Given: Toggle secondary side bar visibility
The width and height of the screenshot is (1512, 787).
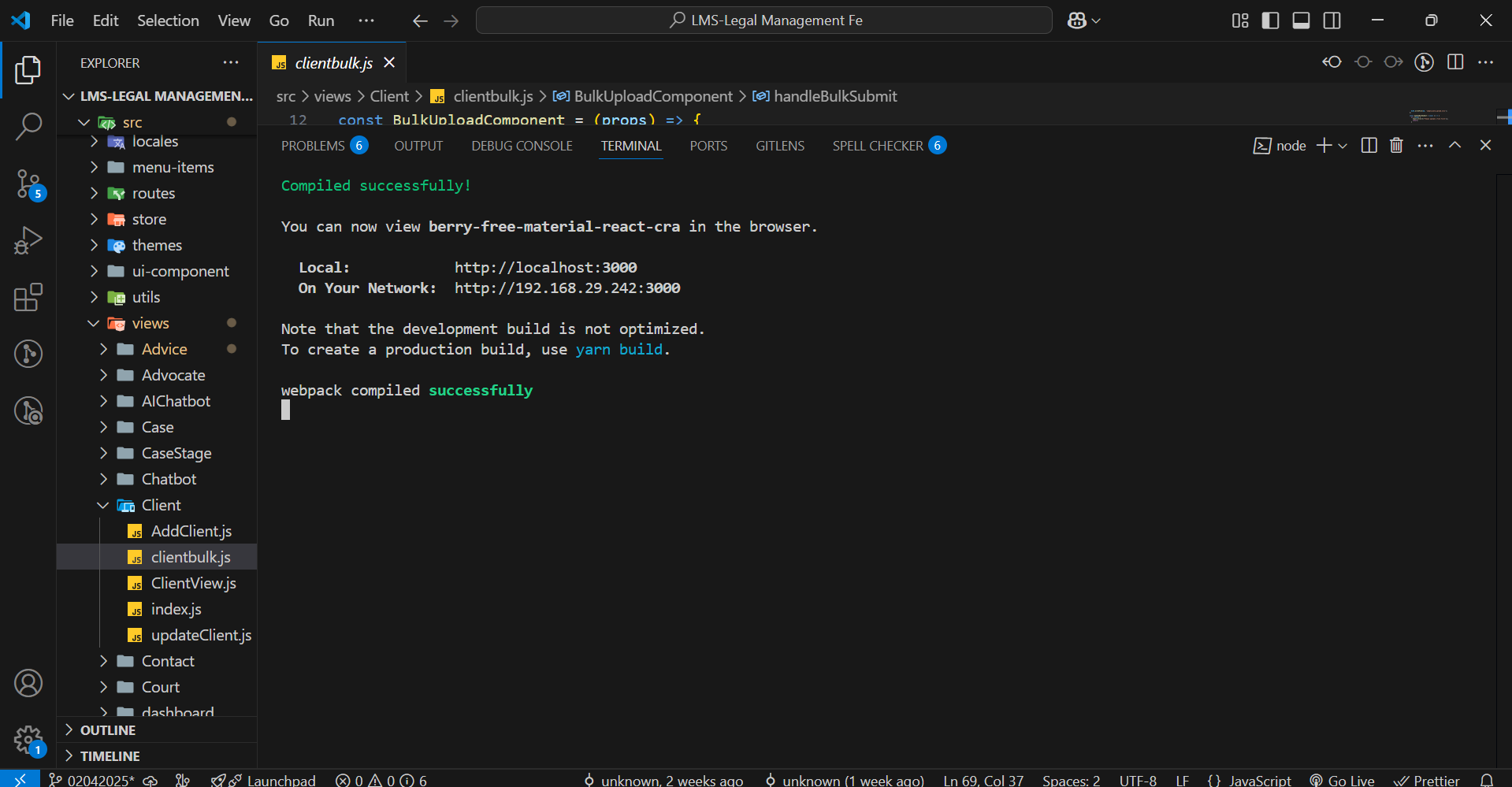Looking at the screenshot, I should pyautogui.click(x=1332, y=20).
